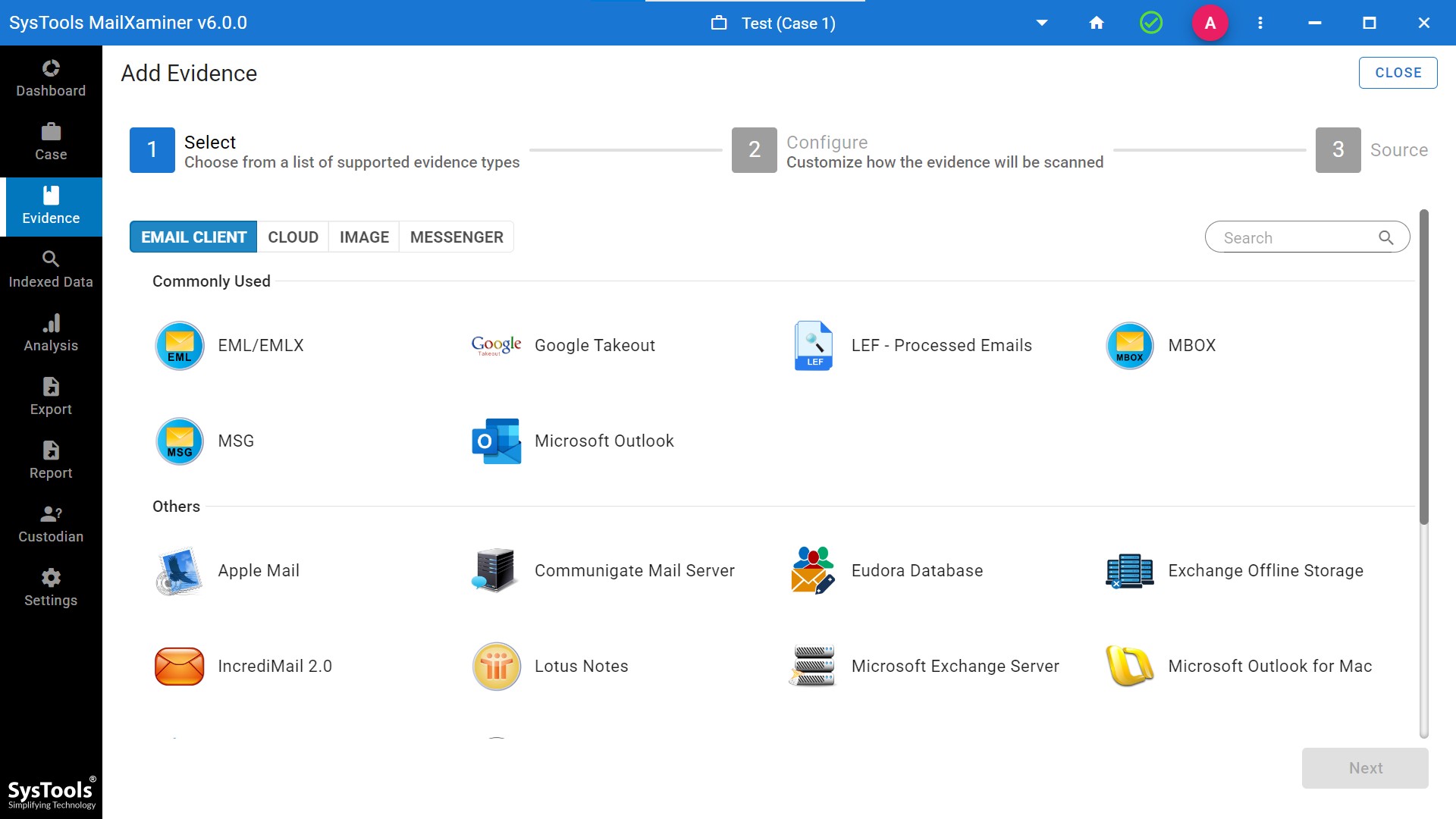This screenshot has height=819, width=1456.
Task: Switch to the CLOUD tab
Action: click(x=293, y=237)
